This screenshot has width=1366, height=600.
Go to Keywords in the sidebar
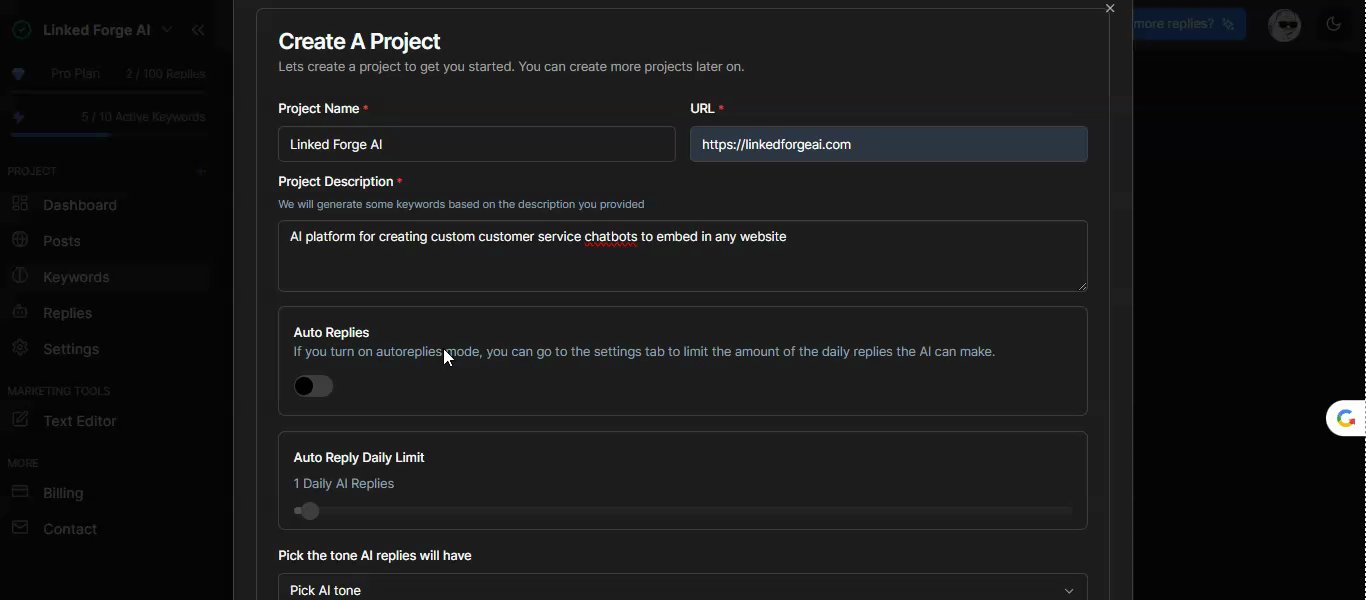[x=76, y=277]
